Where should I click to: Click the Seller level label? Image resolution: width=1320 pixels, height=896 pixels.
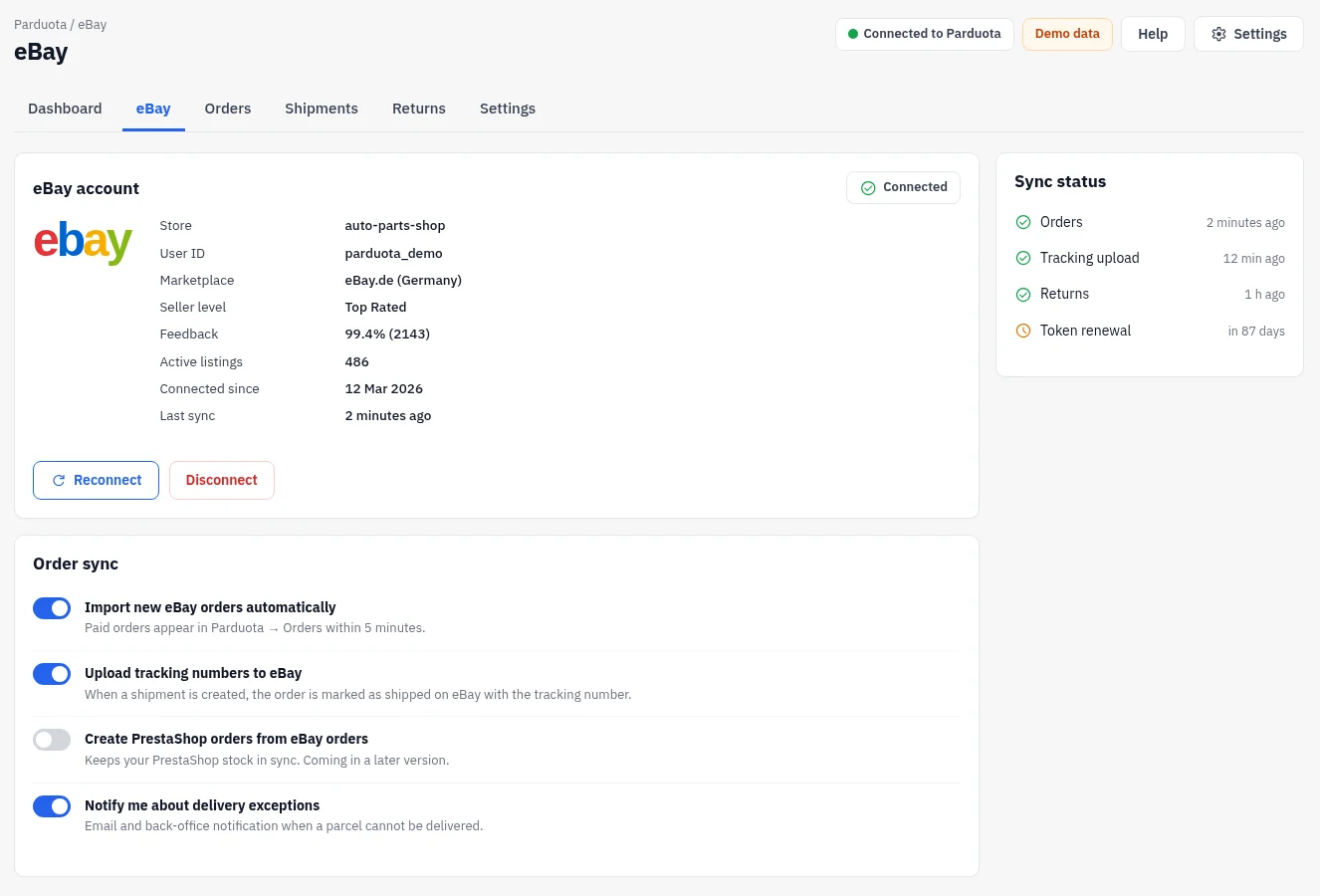[193, 308]
